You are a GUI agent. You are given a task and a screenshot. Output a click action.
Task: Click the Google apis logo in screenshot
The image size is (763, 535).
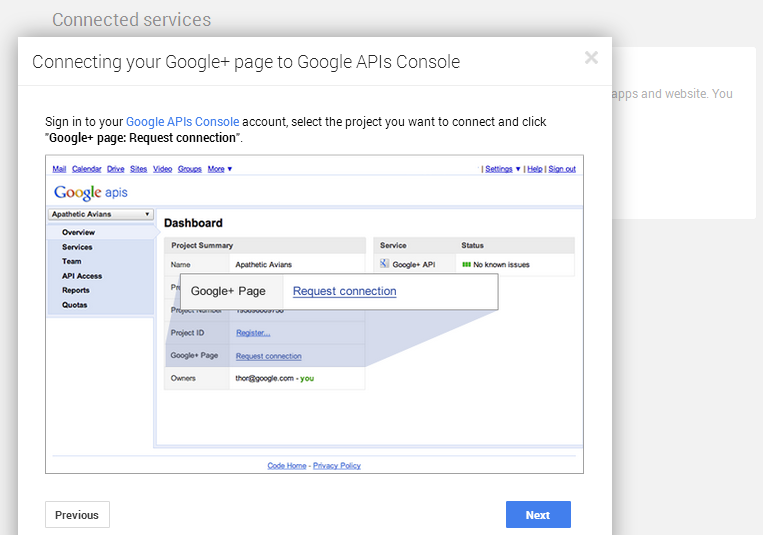pos(91,192)
